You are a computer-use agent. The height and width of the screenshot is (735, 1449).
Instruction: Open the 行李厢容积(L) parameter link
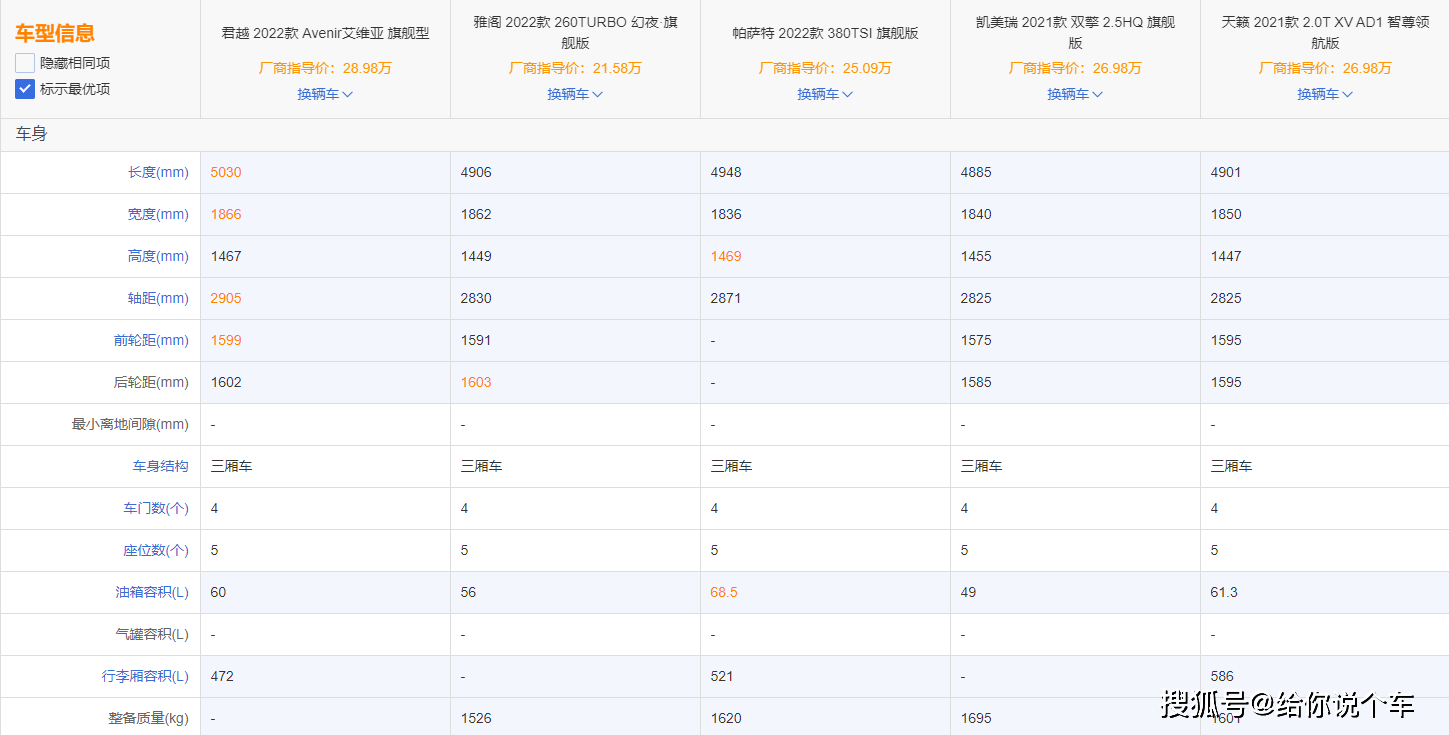coord(145,676)
